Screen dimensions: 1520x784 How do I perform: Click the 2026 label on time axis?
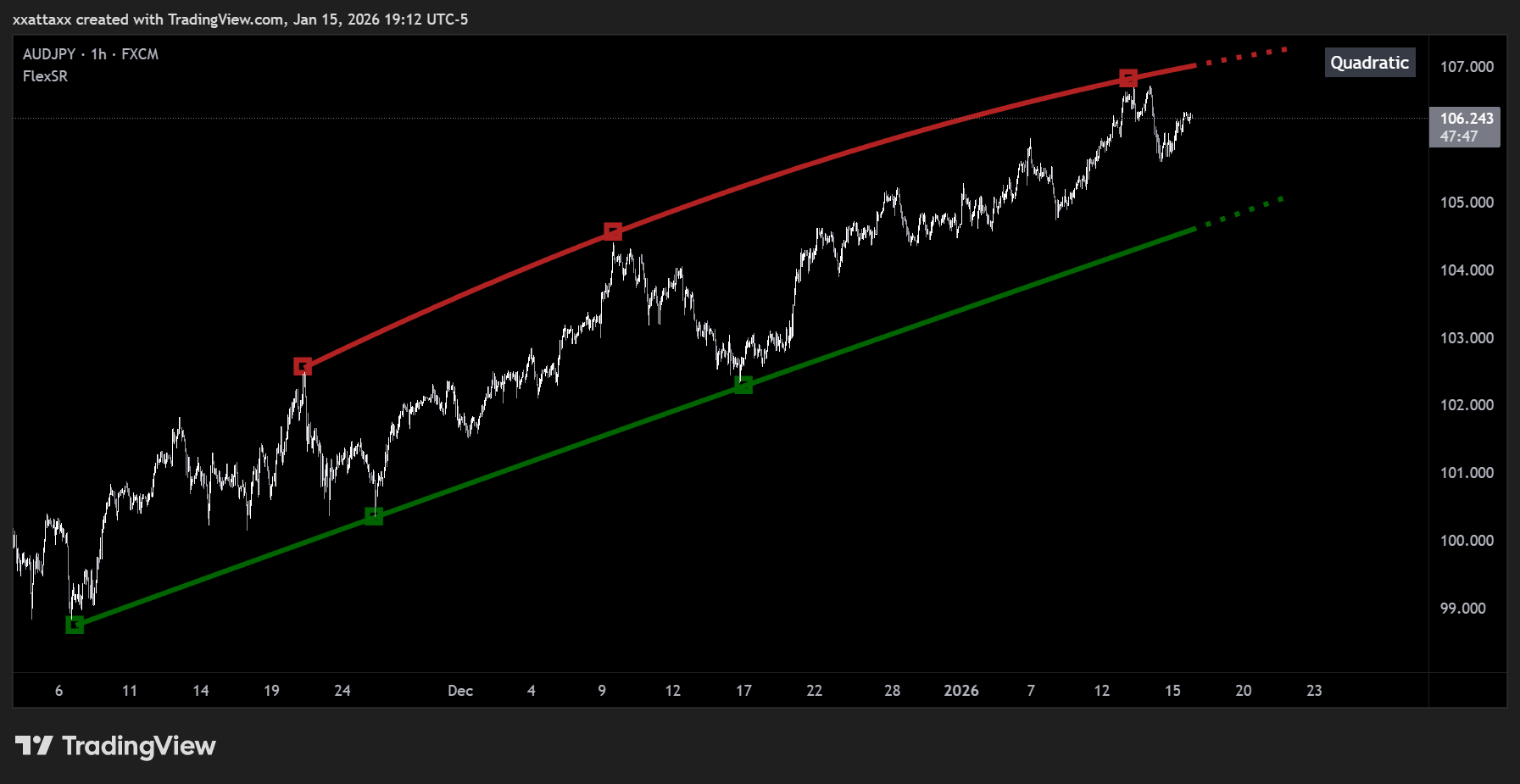click(961, 691)
